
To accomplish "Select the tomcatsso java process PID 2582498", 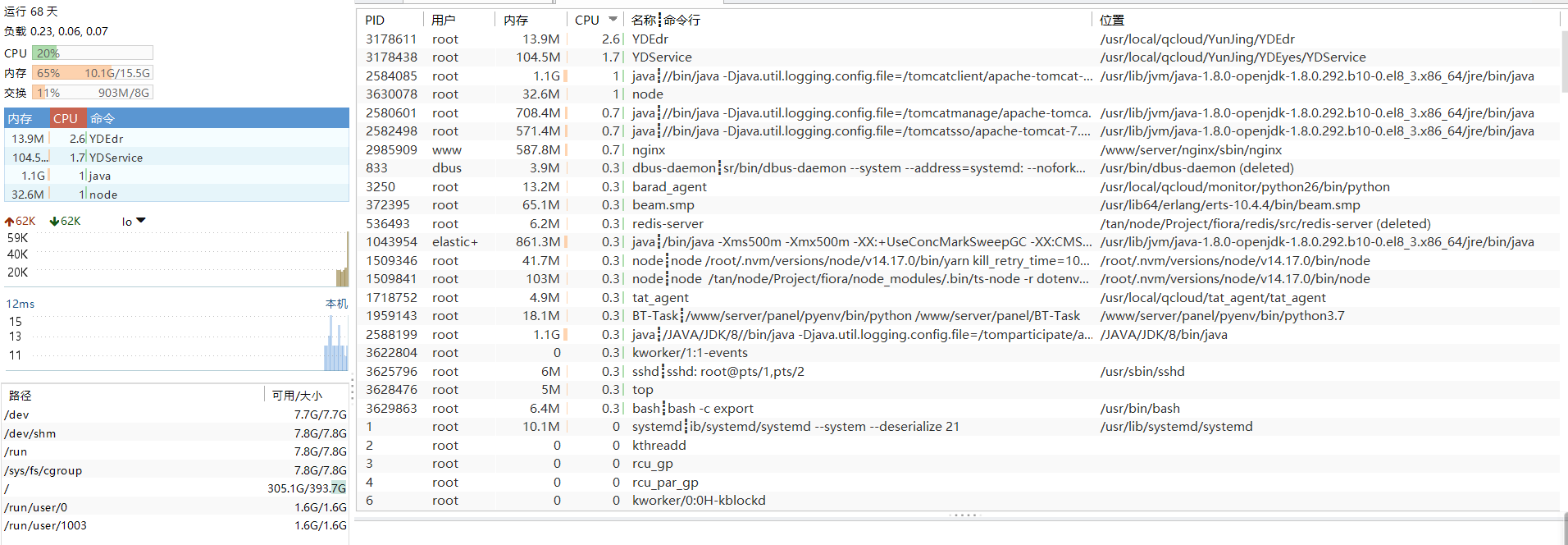I will [958, 131].
